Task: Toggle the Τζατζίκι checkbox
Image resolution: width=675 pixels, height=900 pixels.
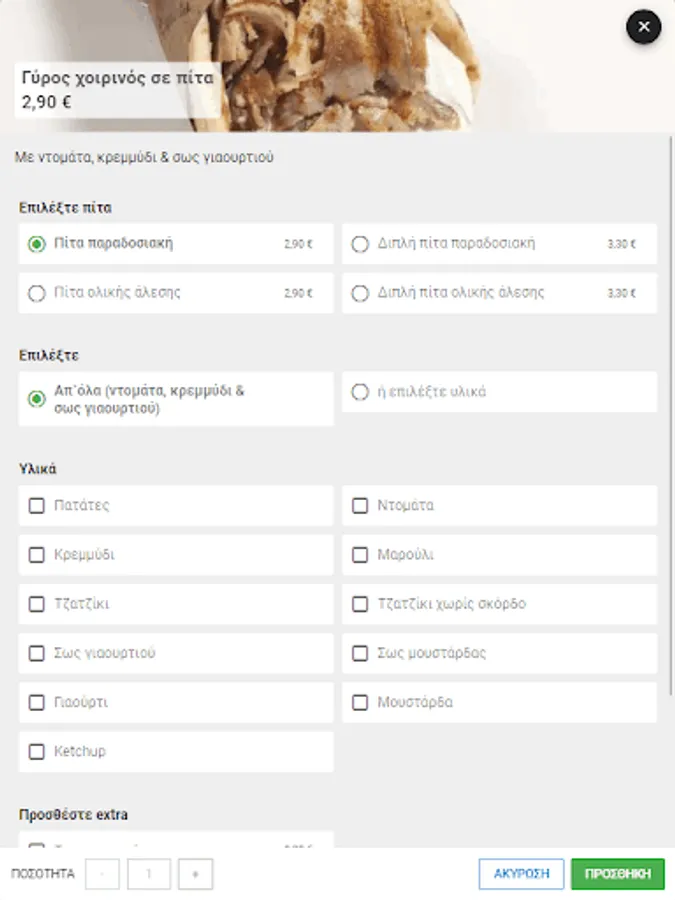Action: [x=37, y=604]
